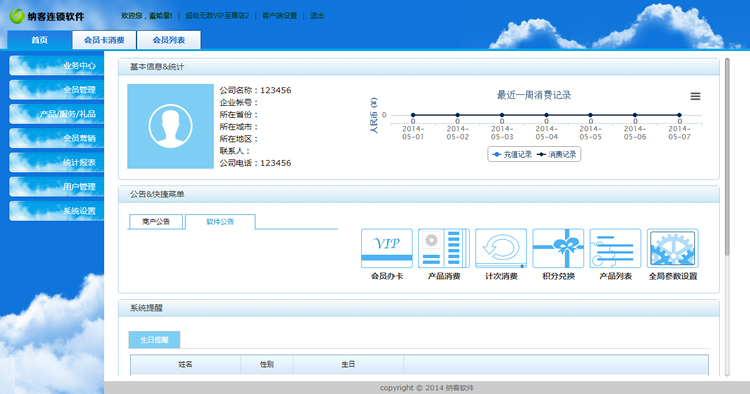Open the 产品列表 shortcut icon
This screenshot has width=750, height=394.
pyautogui.click(x=615, y=248)
